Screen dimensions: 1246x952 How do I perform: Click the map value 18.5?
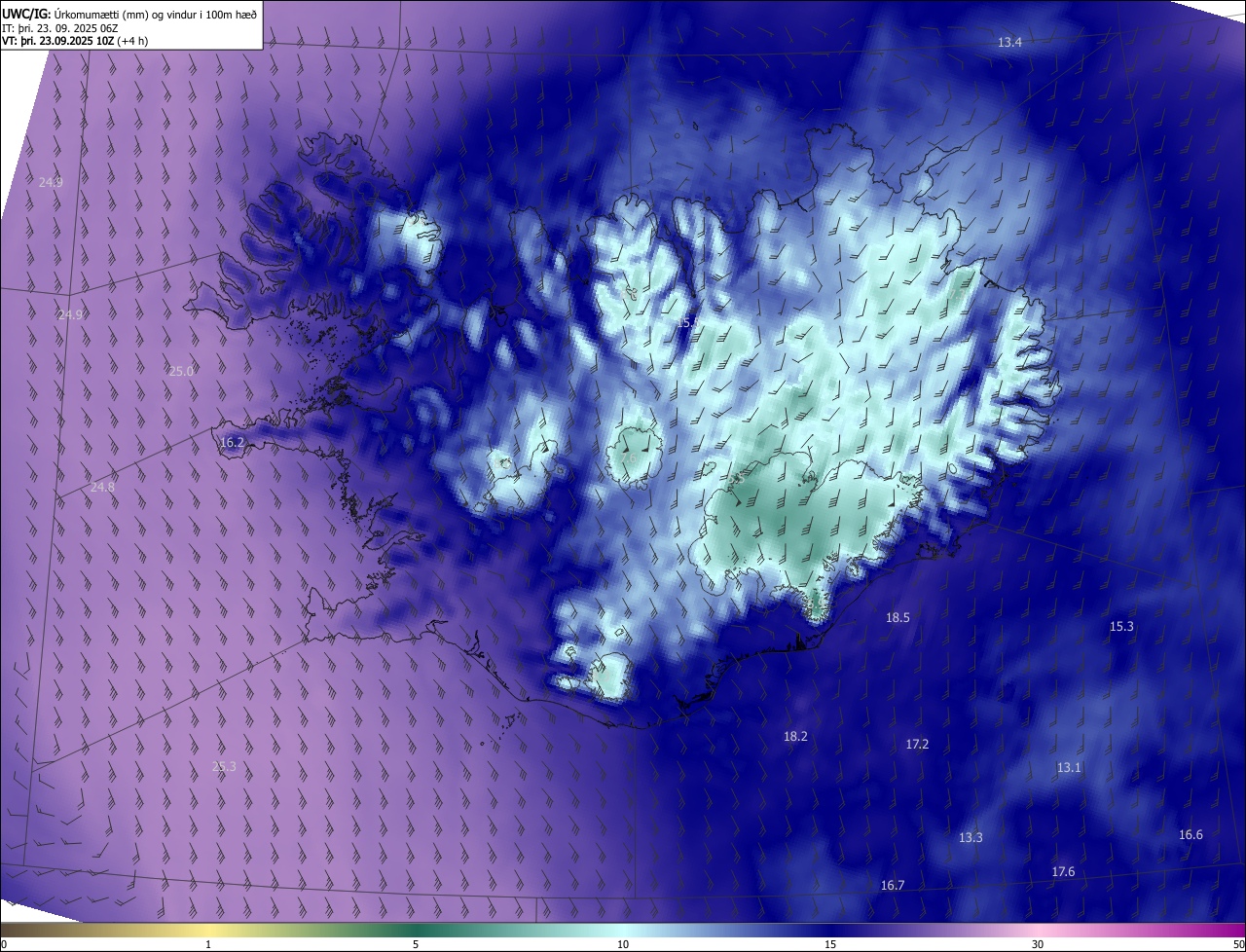(x=898, y=618)
